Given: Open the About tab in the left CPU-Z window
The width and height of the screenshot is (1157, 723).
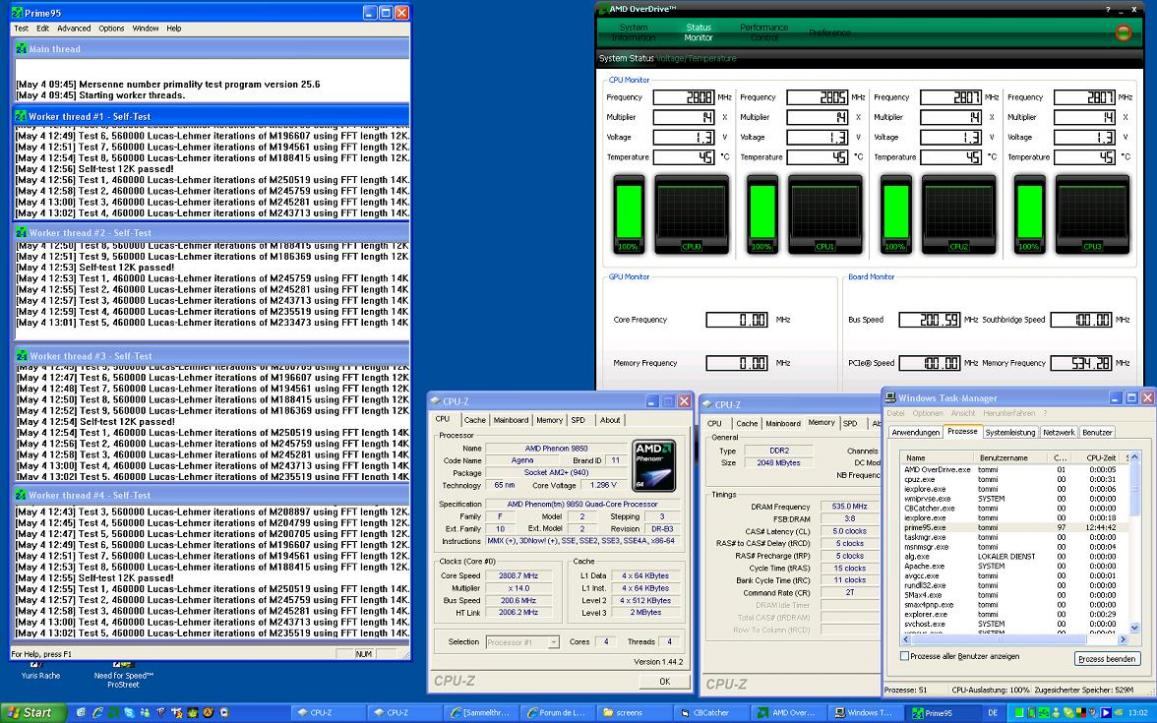Looking at the screenshot, I should tap(609, 420).
